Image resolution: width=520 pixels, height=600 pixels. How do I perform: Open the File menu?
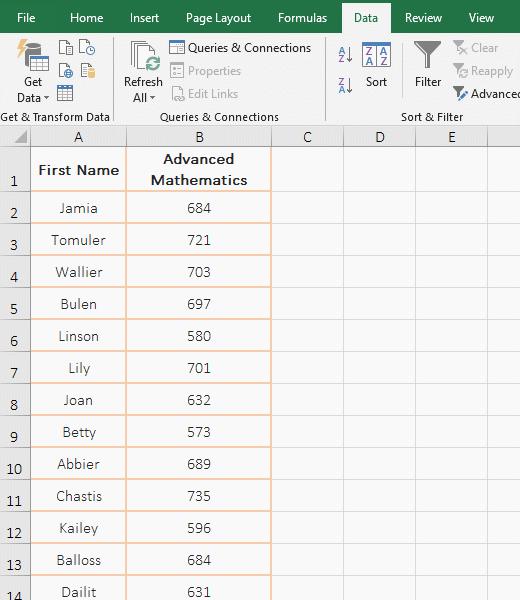point(26,18)
